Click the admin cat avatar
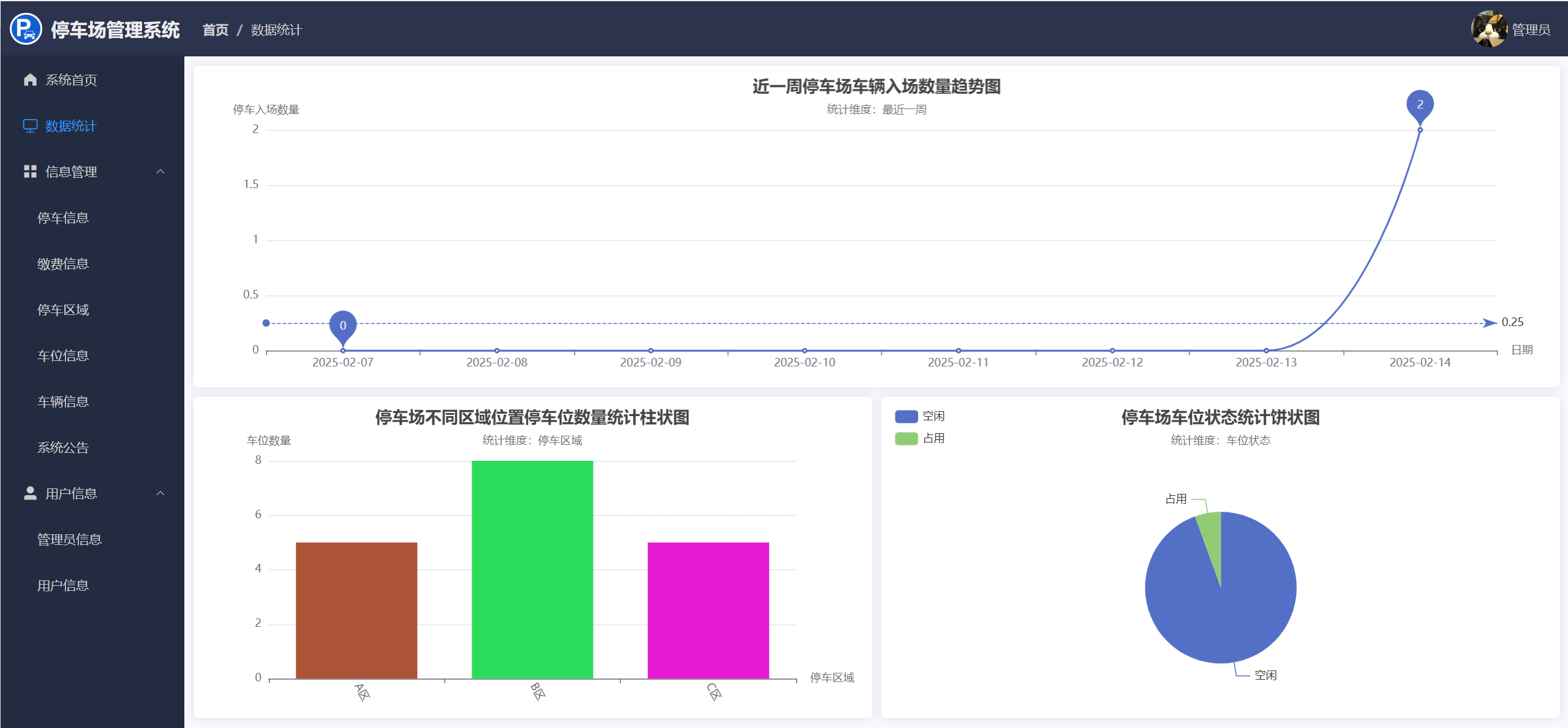Screen dimensions: 1568x728 1488,29
